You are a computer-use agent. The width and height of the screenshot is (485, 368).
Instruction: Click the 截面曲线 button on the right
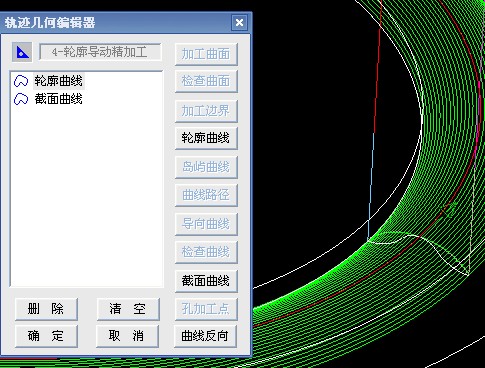(206, 281)
